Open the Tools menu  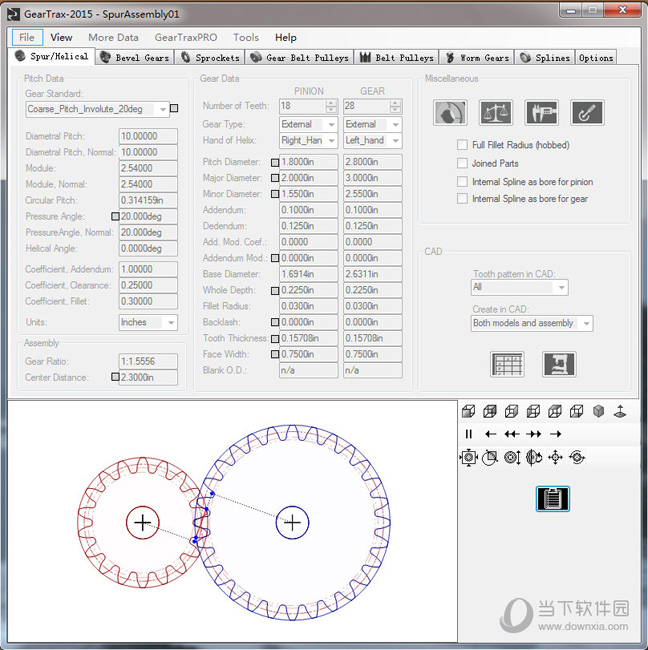(246, 37)
